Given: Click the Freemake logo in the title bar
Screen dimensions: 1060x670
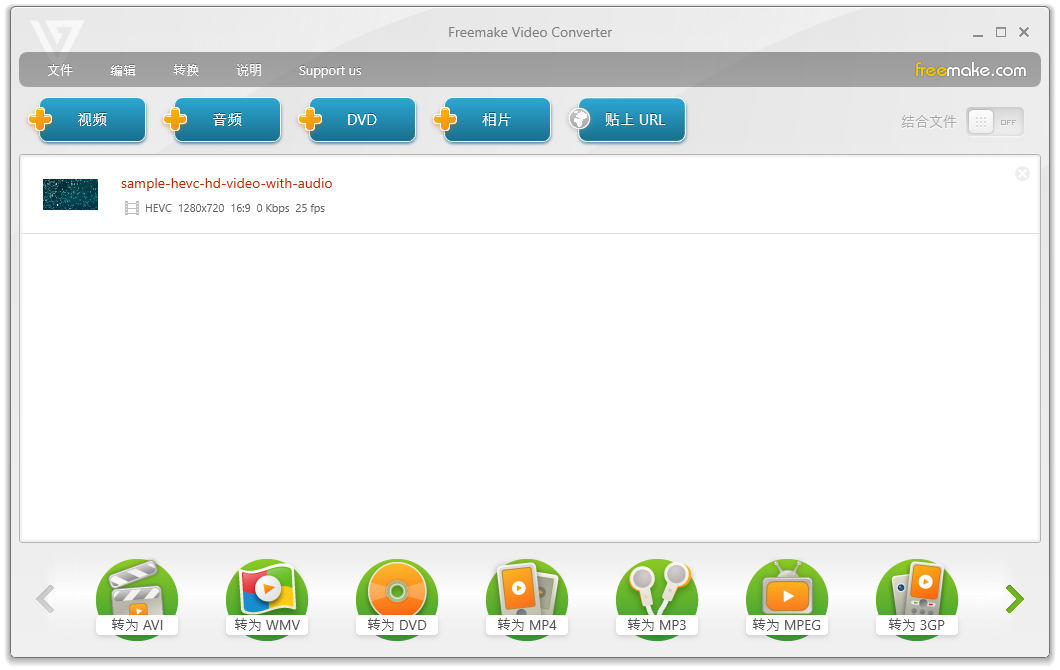Looking at the screenshot, I should [56, 35].
